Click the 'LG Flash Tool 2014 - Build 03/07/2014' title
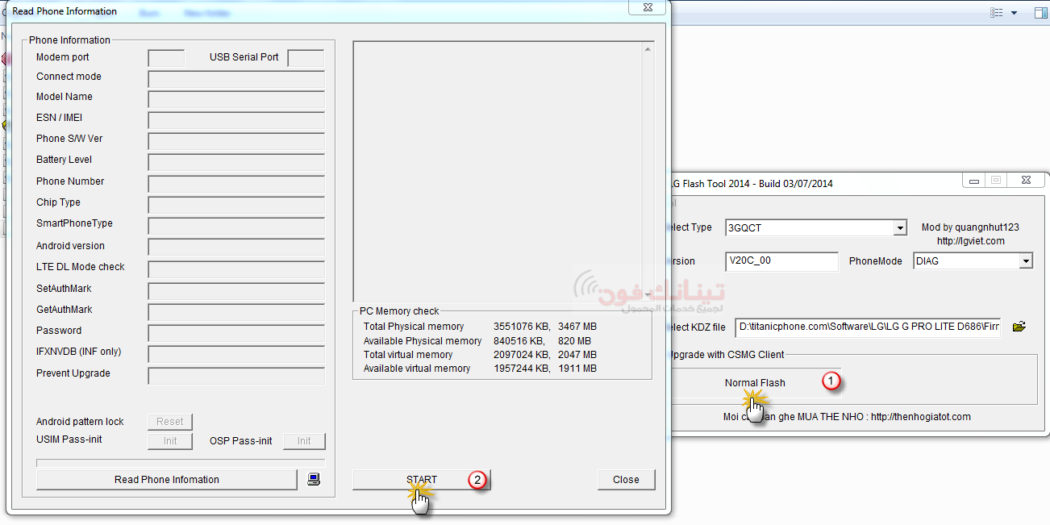 (751, 183)
